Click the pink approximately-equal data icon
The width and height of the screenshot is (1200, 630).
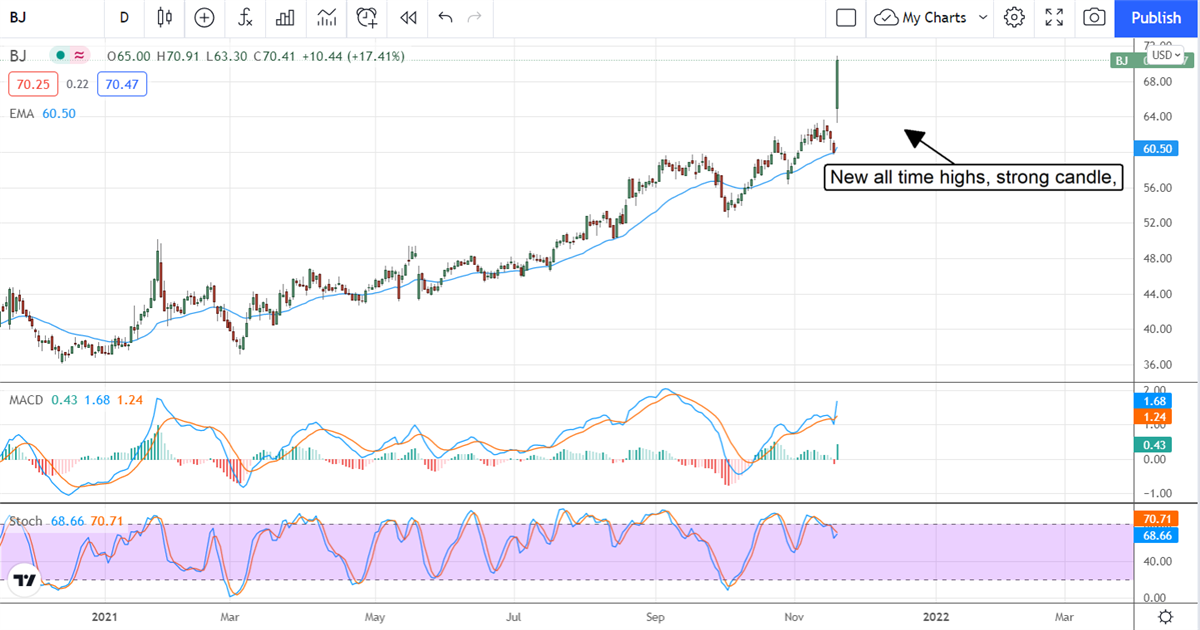(x=79, y=56)
